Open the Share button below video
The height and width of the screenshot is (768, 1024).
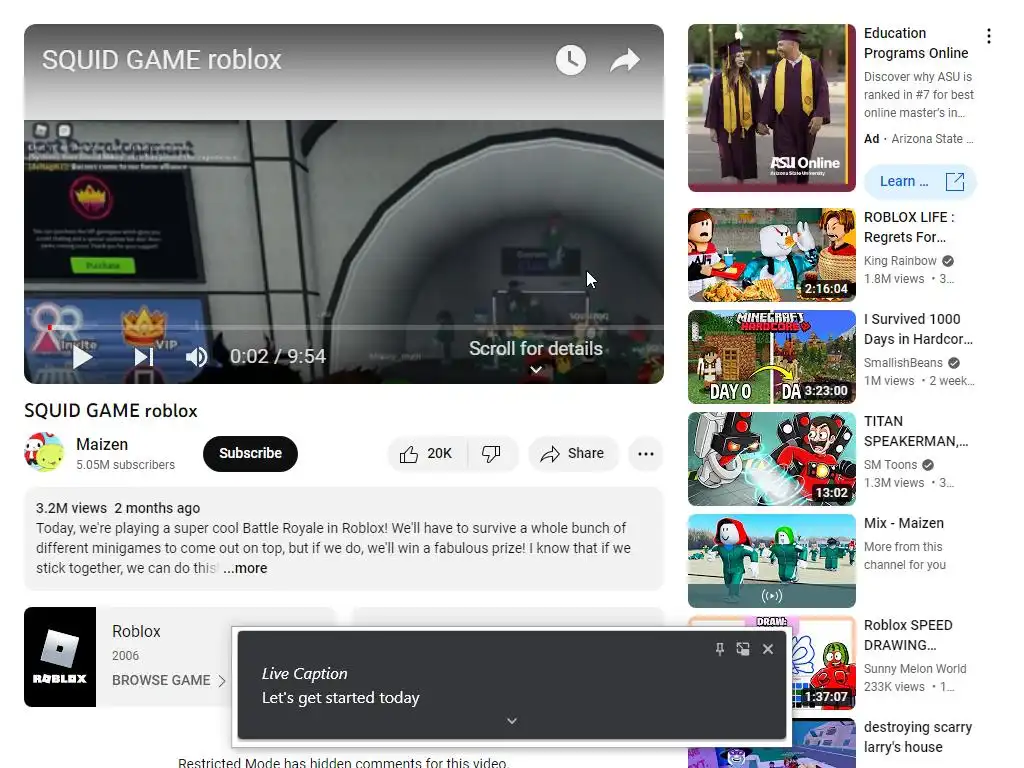[573, 453]
